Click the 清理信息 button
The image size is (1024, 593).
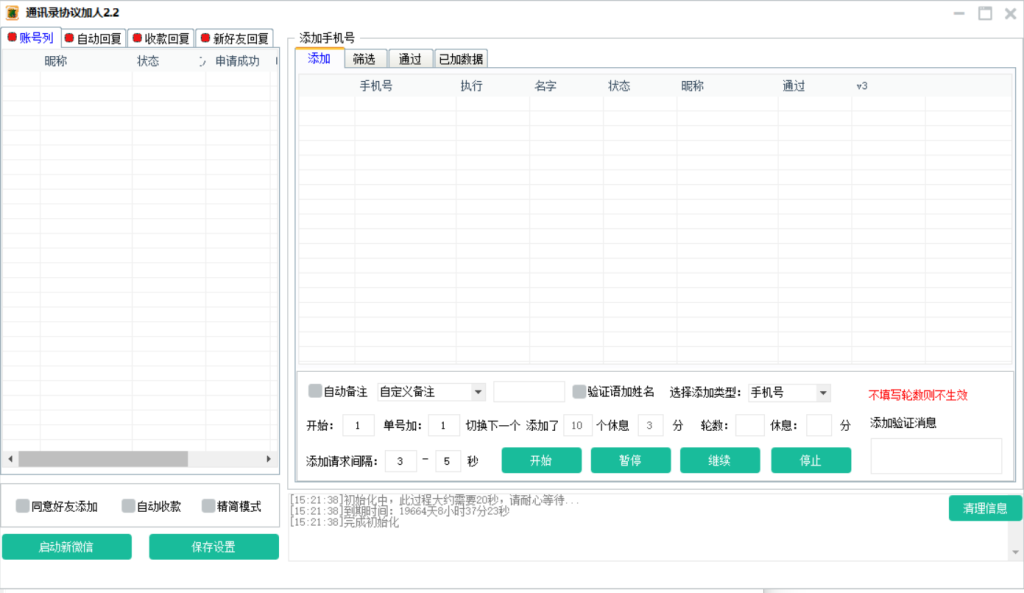point(985,508)
